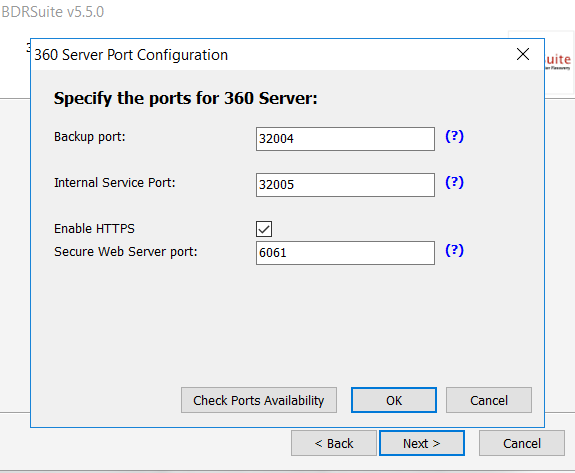Viewport: 575px width, 473px height.
Task: Click the dialog title 360 Server Port Configuration
Action: 131,55
